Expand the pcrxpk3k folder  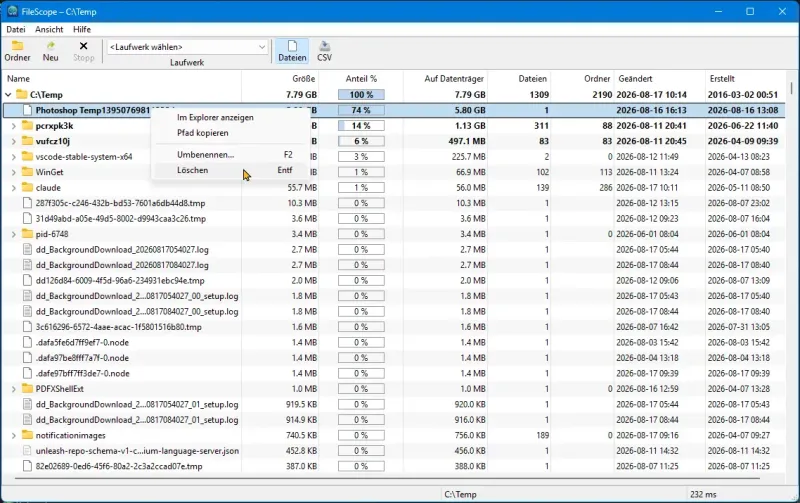point(14,125)
